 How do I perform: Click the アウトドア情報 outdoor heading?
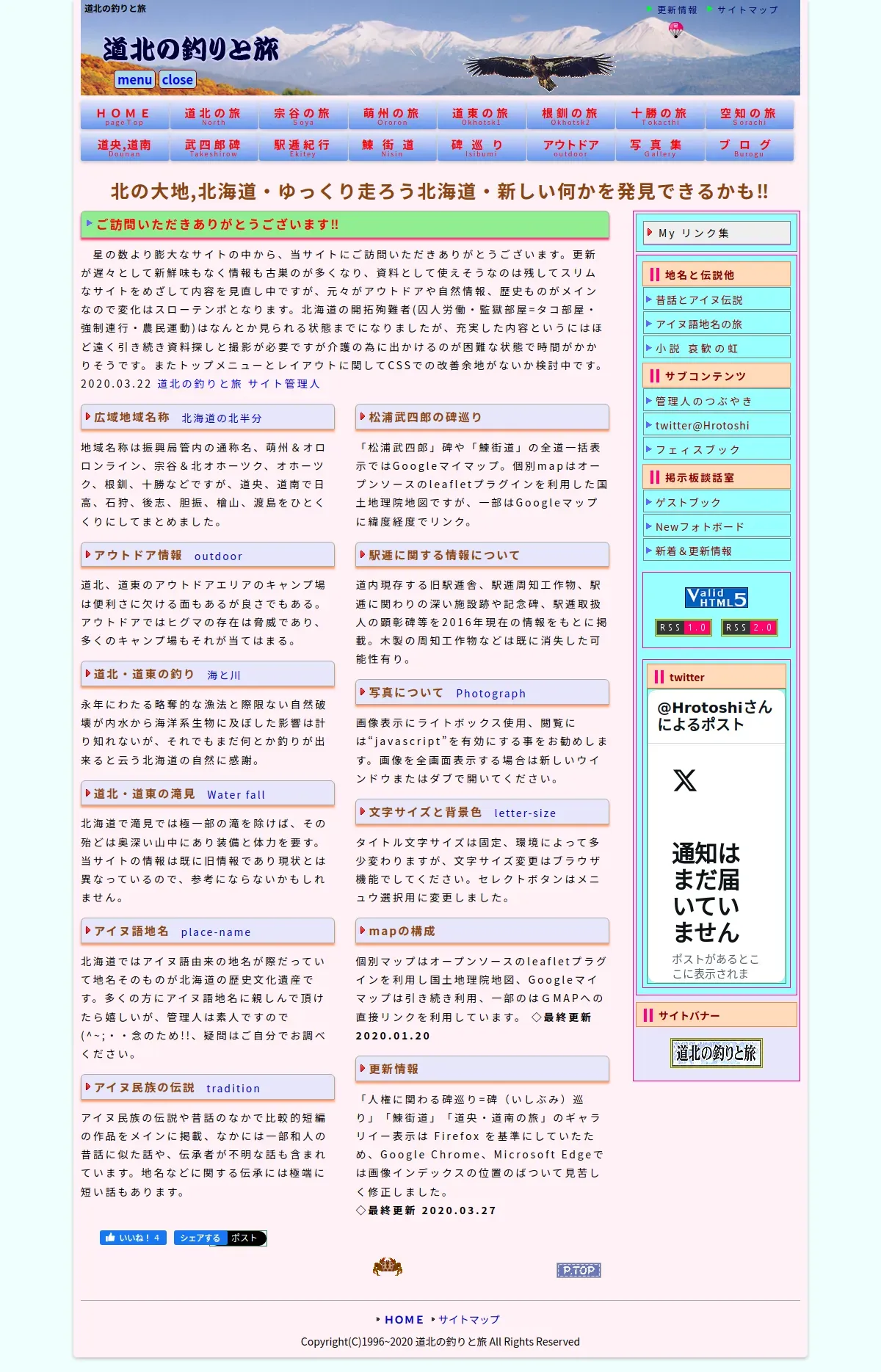(208, 555)
